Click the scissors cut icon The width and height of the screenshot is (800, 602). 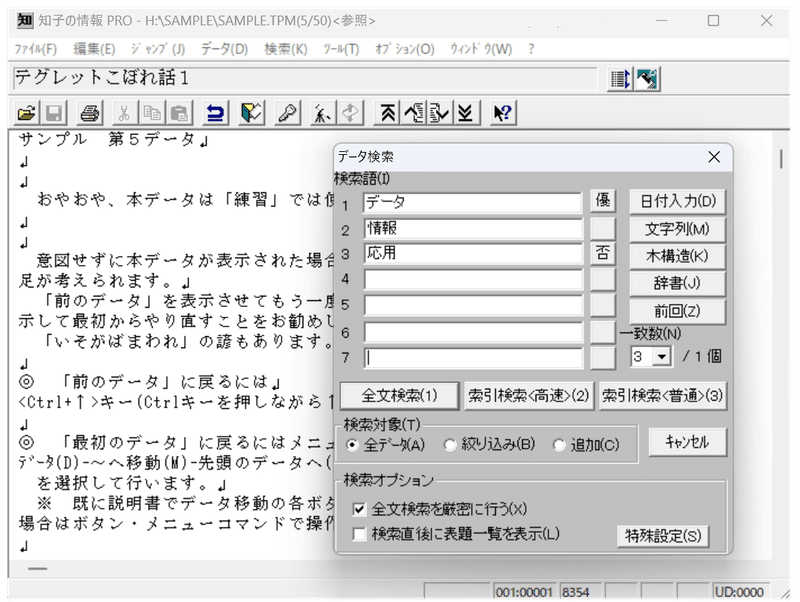coord(124,113)
